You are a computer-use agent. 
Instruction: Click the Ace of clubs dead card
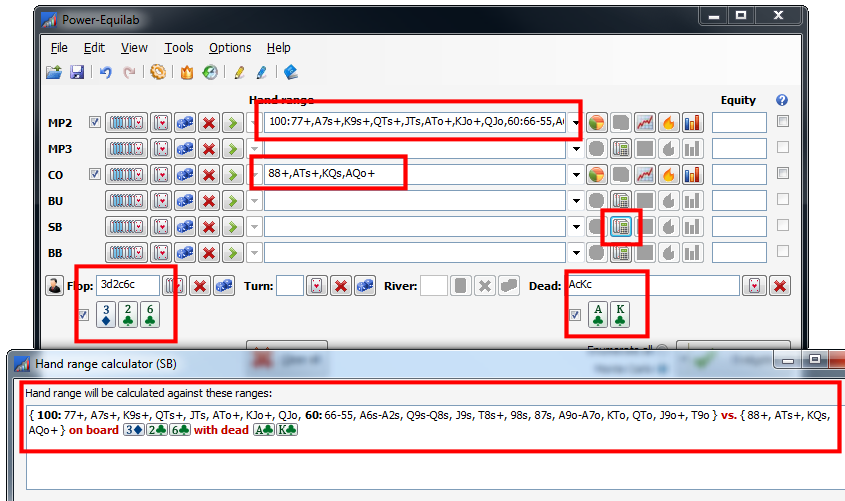pos(598,315)
